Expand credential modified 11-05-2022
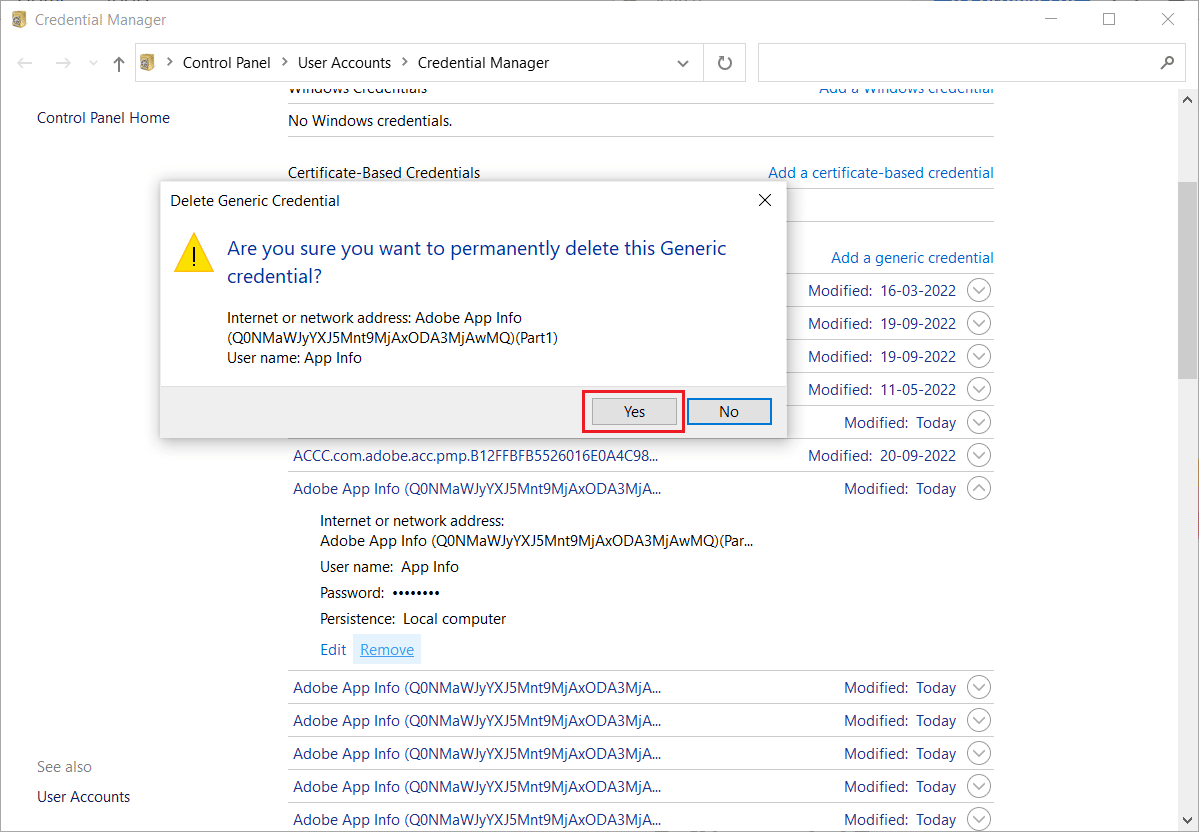This screenshot has width=1199, height=832. pyautogui.click(x=979, y=389)
